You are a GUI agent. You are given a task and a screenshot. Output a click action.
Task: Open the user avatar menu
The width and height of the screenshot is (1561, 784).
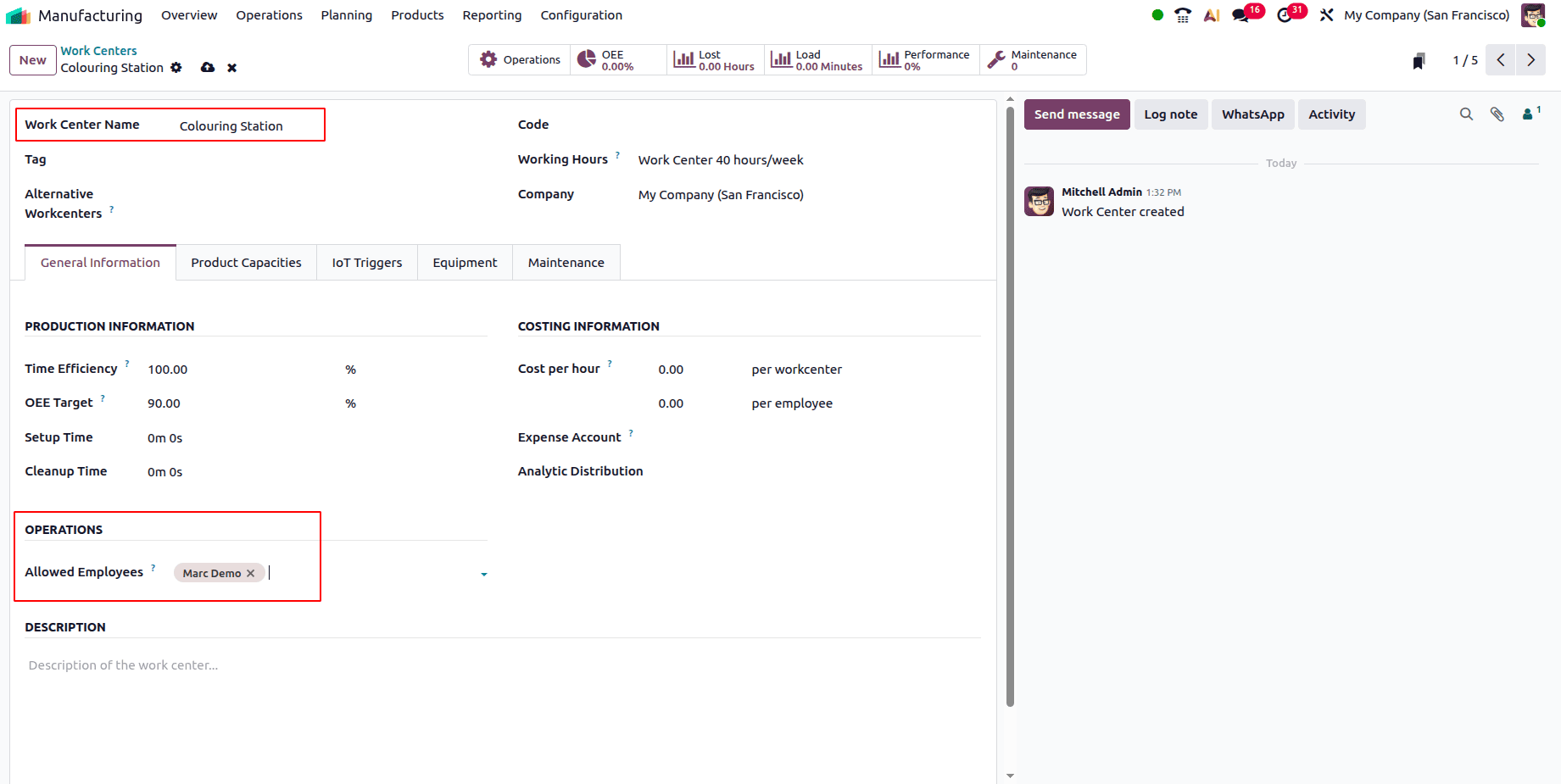click(x=1533, y=15)
